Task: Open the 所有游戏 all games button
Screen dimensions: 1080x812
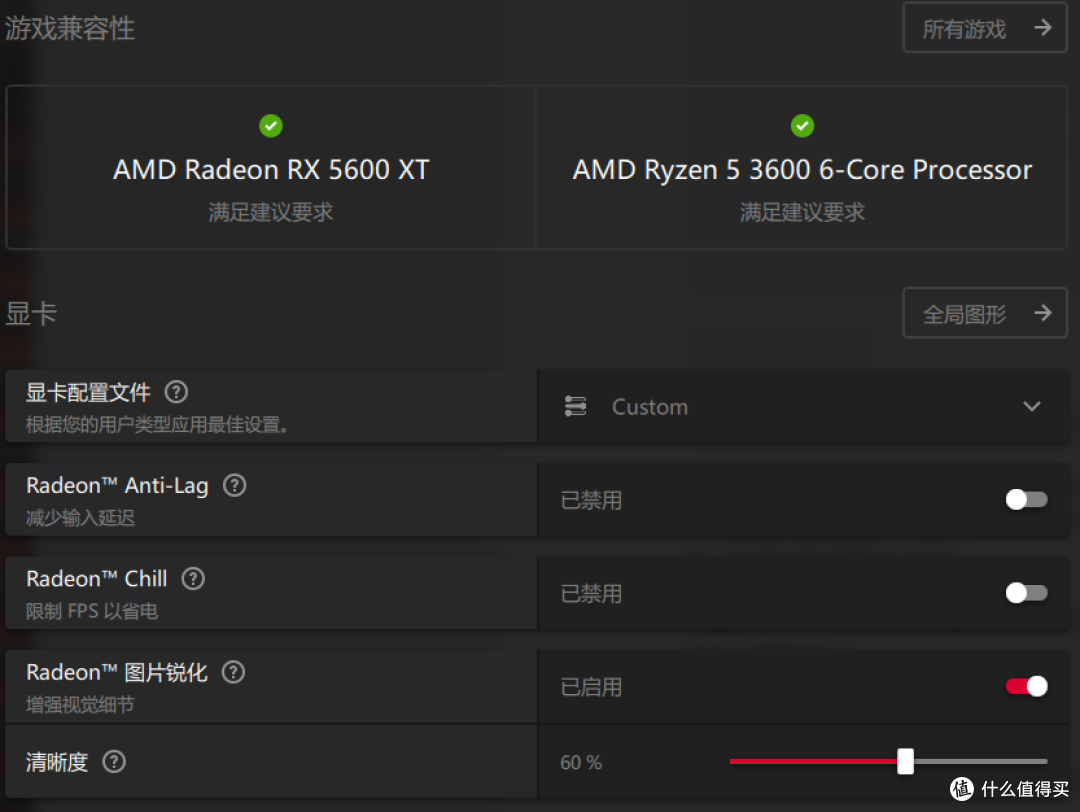Action: (984, 28)
